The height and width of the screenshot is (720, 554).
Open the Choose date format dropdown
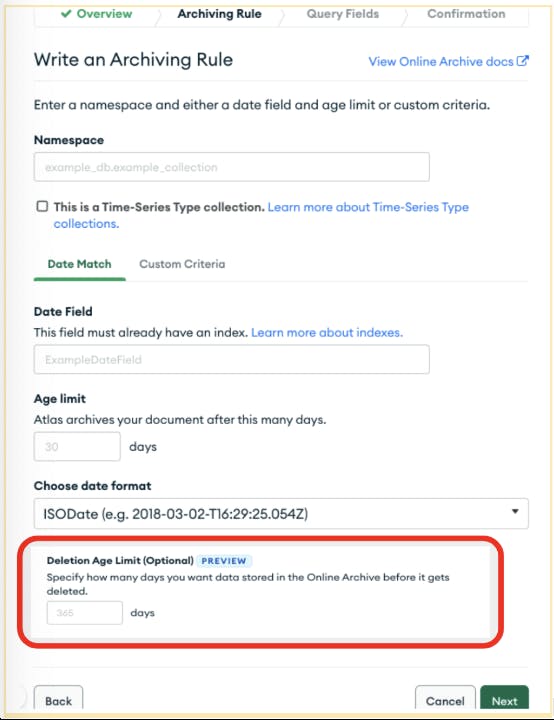281,513
